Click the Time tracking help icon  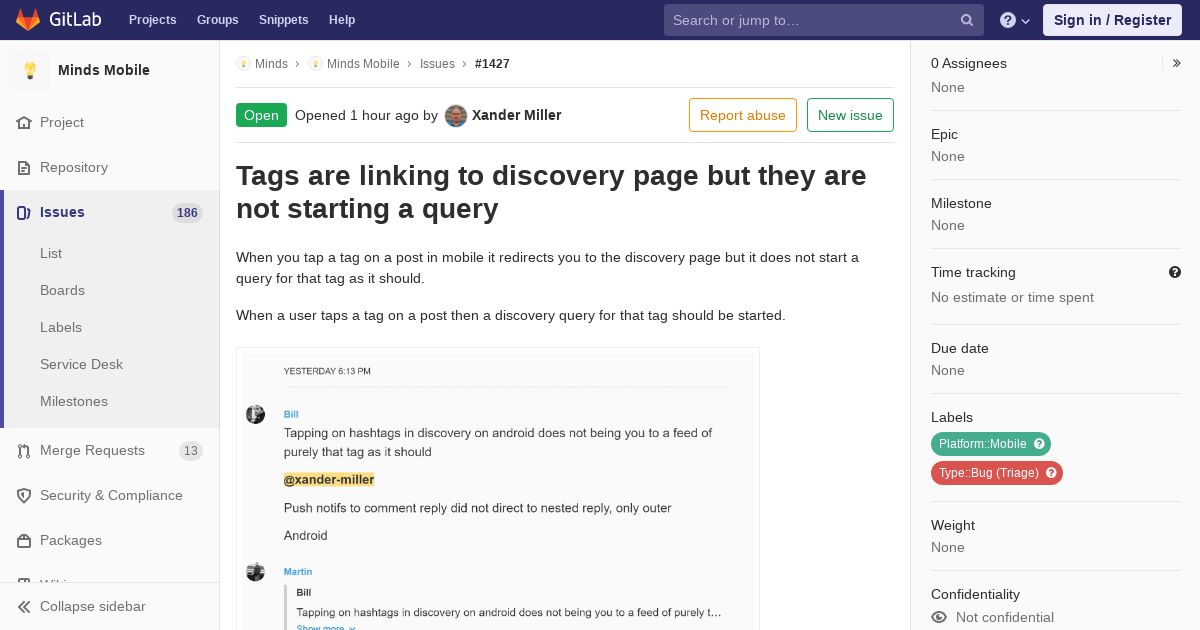point(1175,272)
